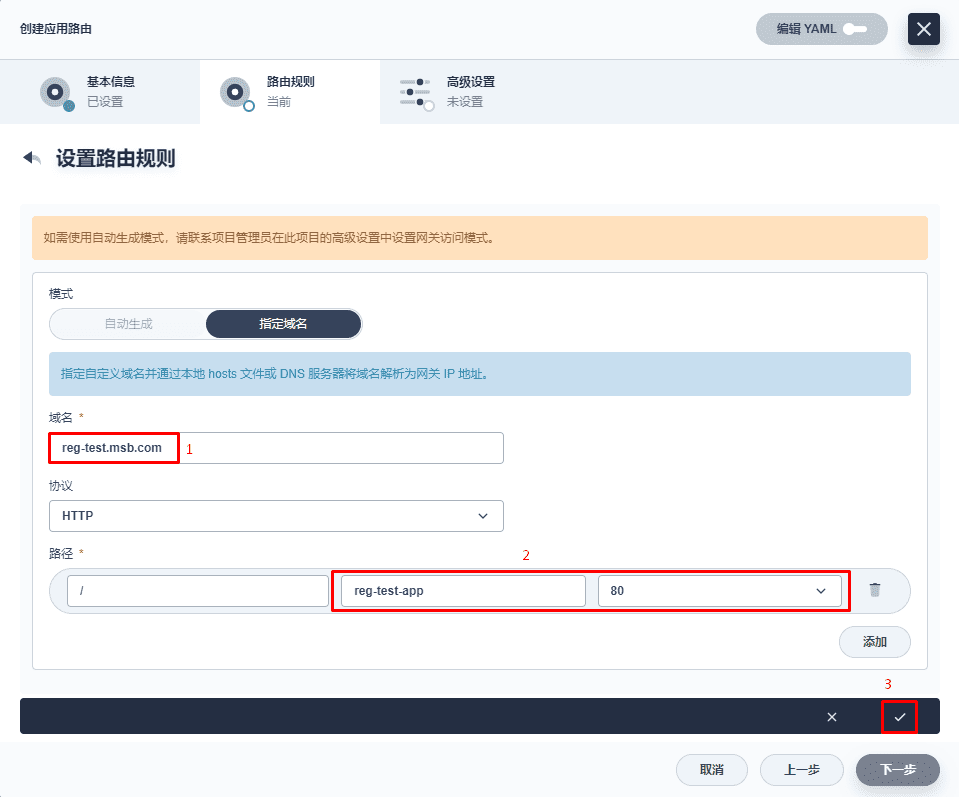Confirm the rule with the checkmark icon
959x797 pixels.
click(900, 717)
